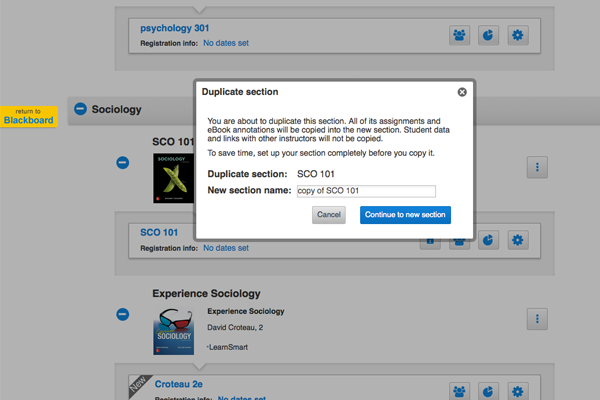600x400 pixels.
Task: Collapse the Experience Sociology course
Action: [x=122, y=314]
